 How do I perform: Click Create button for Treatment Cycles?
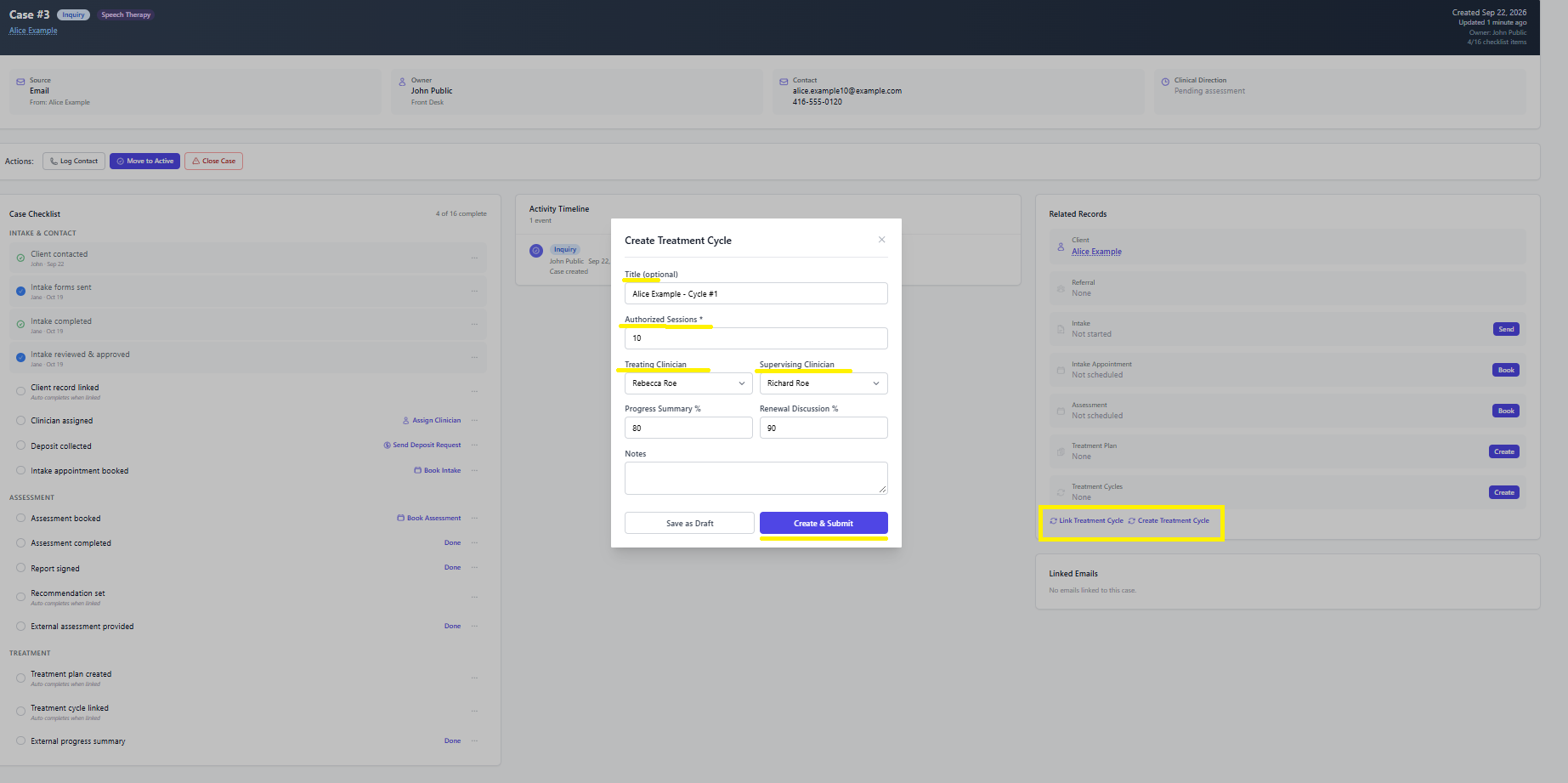[1504, 492]
